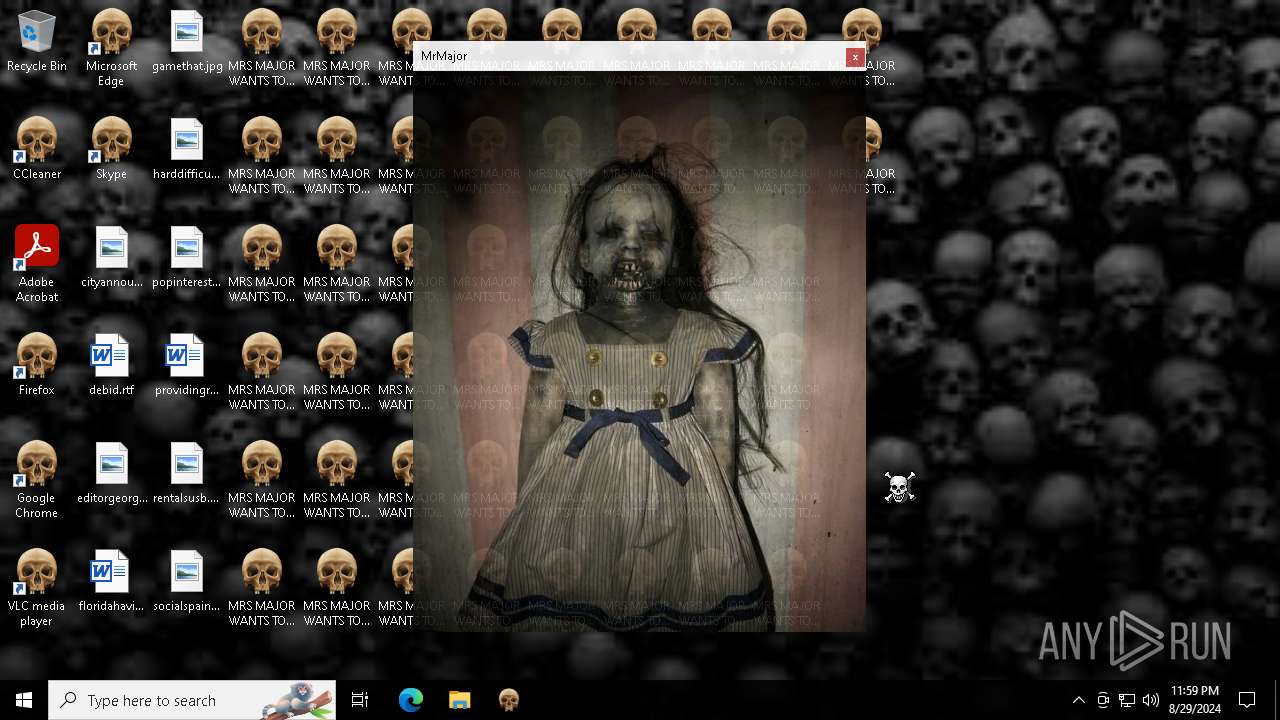1280x720 pixels.
Task: Click the creepy doll image in MrMajor
Action: click(x=639, y=351)
